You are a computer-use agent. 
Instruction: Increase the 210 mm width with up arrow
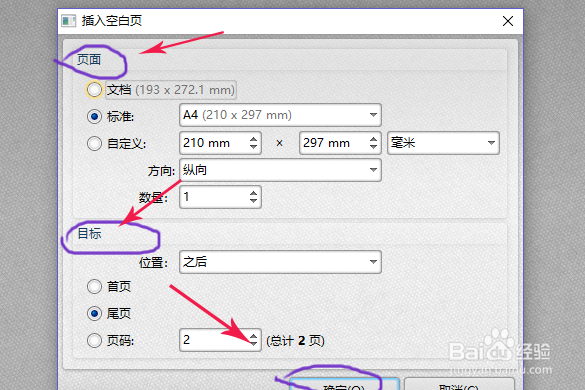point(253,139)
